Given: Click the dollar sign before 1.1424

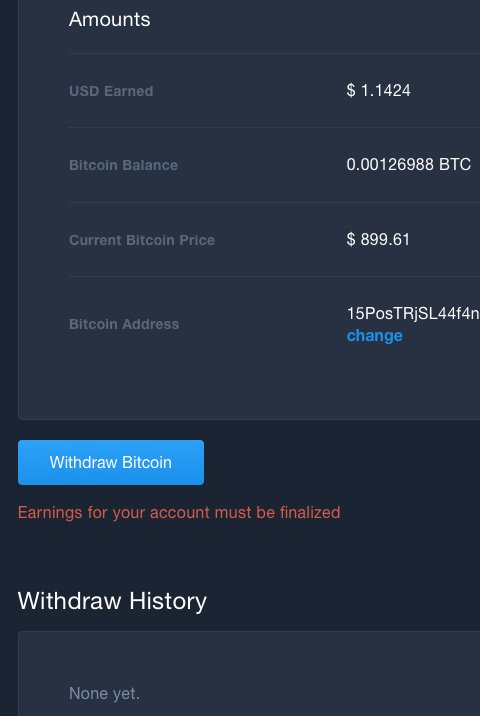Looking at the screenshot, I should coord(351,90).
